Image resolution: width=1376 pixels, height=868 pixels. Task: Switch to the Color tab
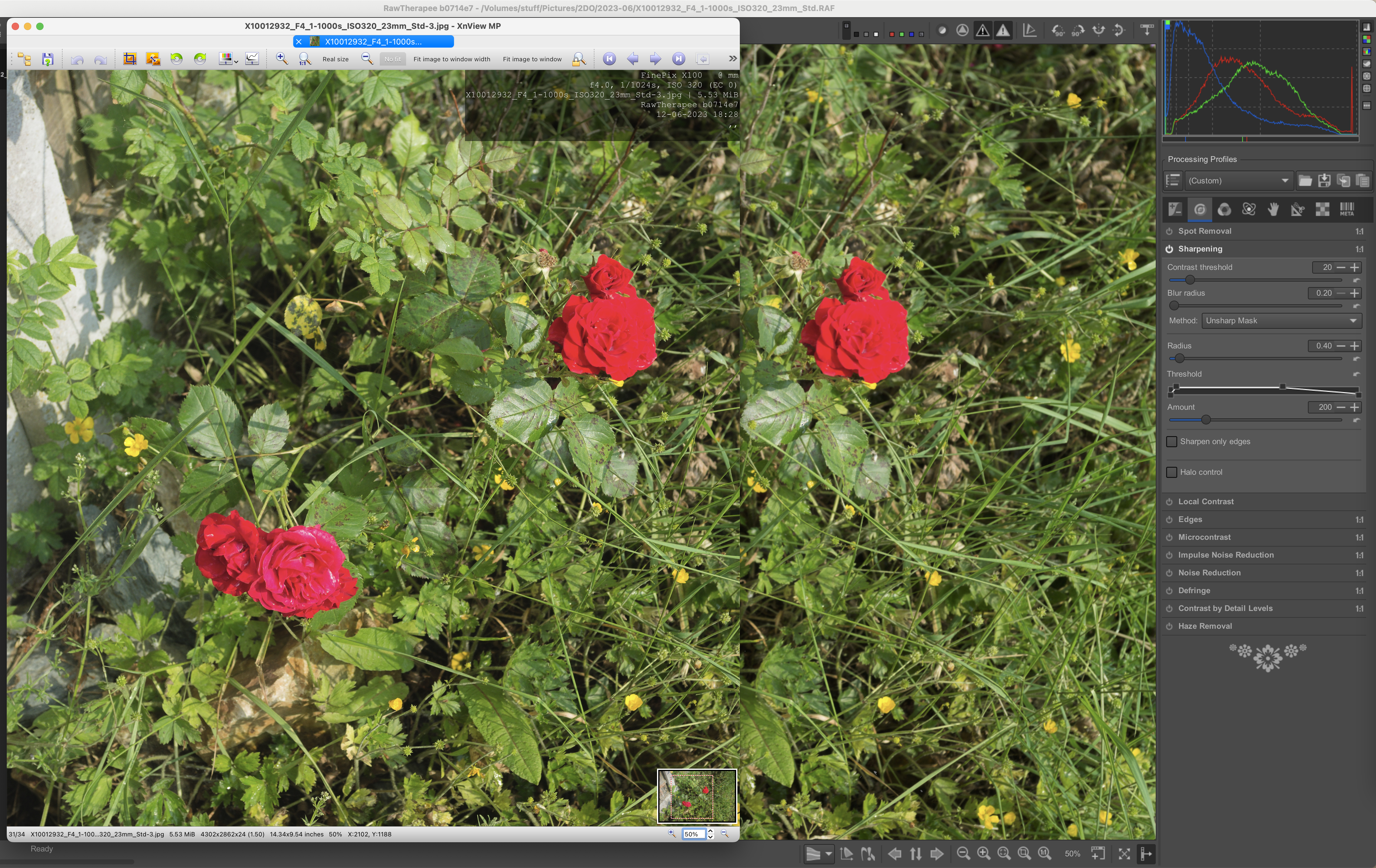point(1224,210)
